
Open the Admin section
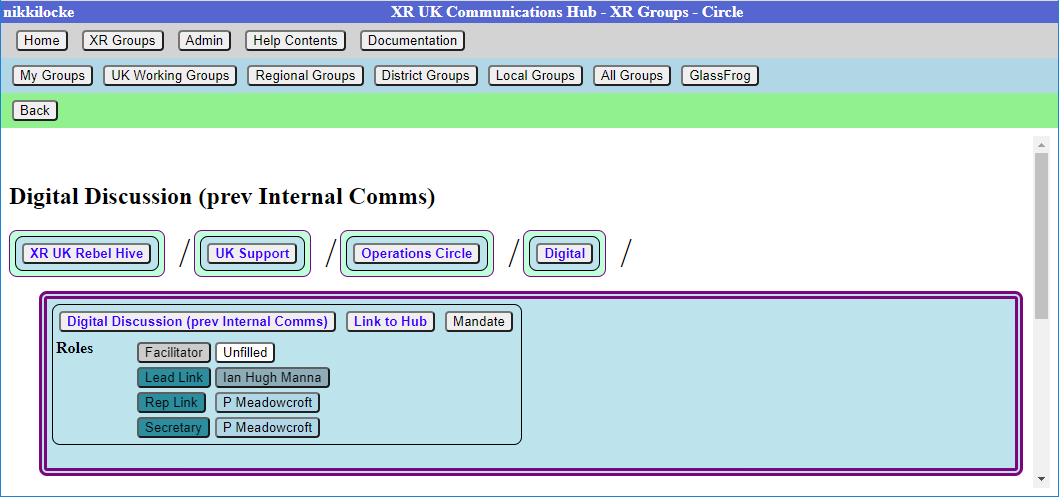pos(205,41)
